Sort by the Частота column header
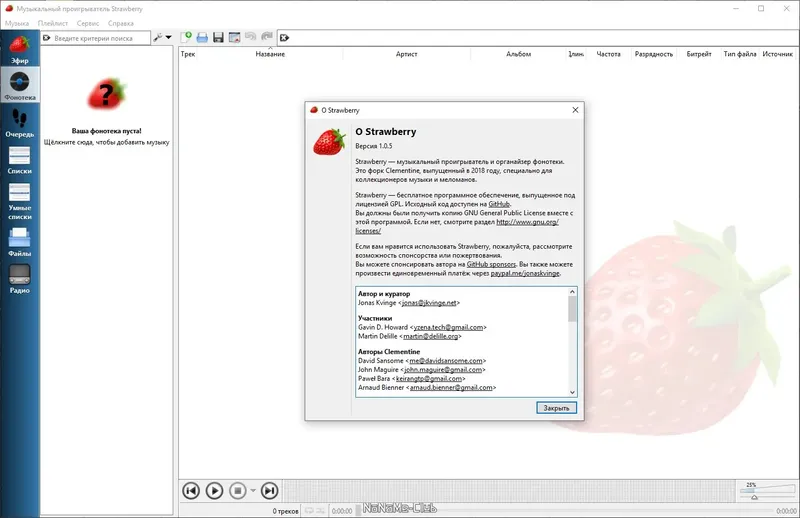Viewport: 800px width, 518px height. [x=608, y=54]
